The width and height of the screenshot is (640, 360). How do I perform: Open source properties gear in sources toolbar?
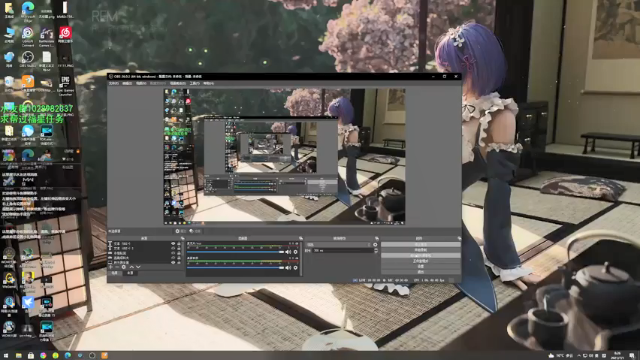pos(124,267)
